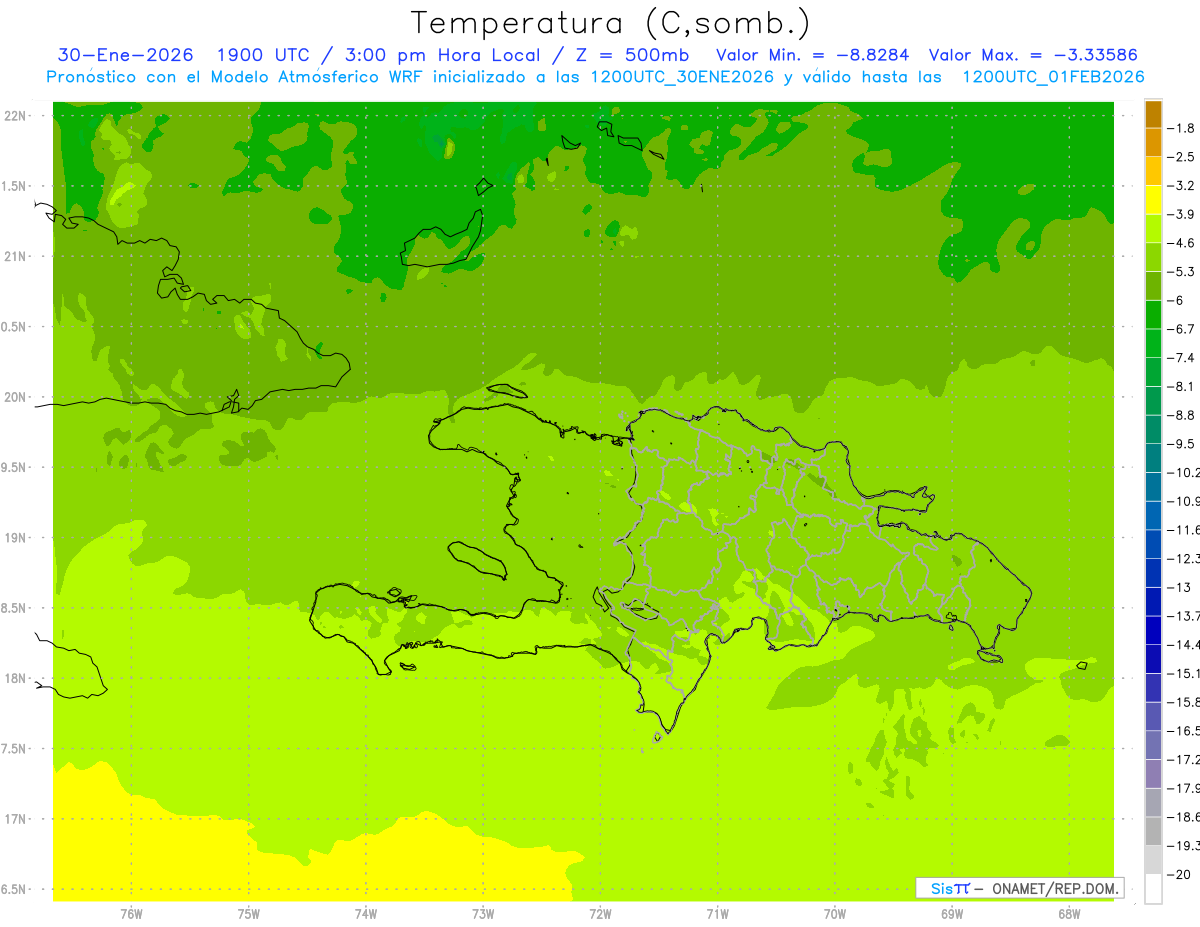Viewport: 1200px width, 927px height.
Task: Click the "69W" longitude label
Action: (x=952, y=914)
